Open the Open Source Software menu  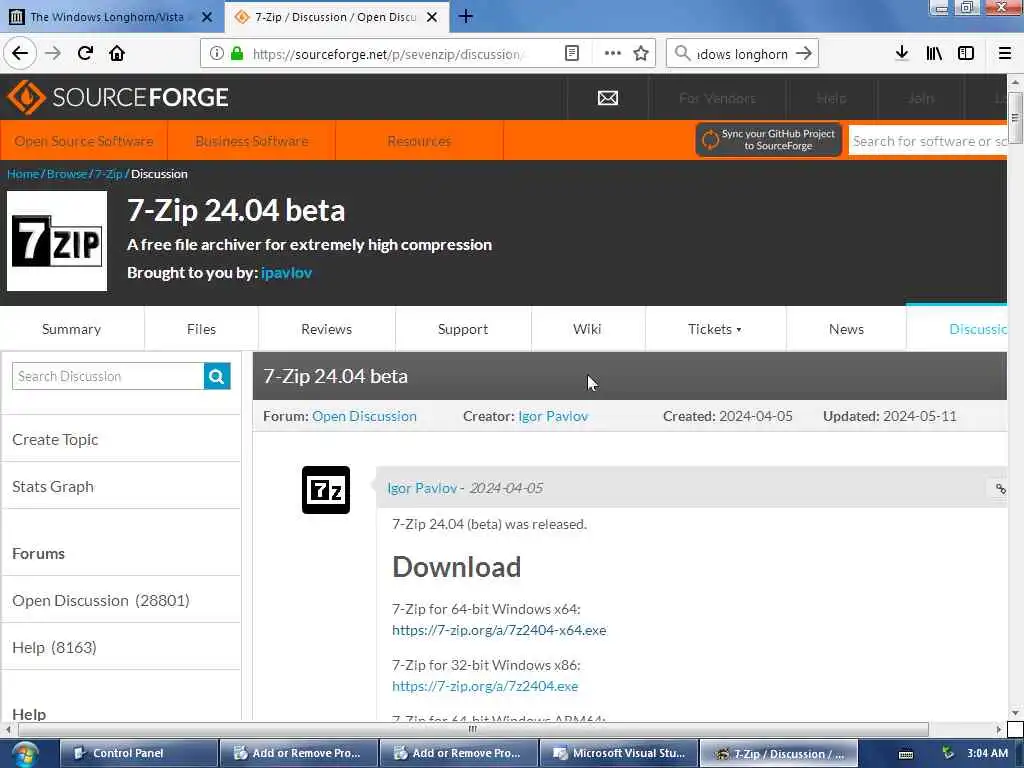(84, 141)
